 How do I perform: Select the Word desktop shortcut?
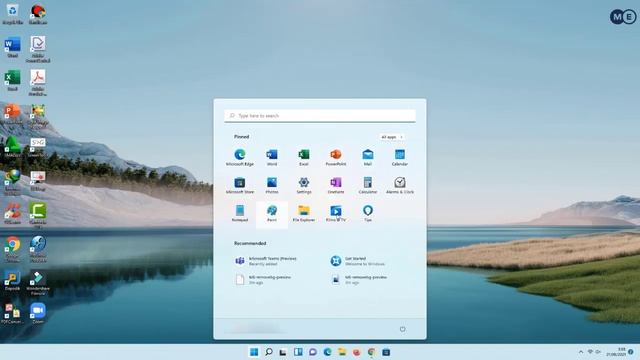click(x=13, y=47)
